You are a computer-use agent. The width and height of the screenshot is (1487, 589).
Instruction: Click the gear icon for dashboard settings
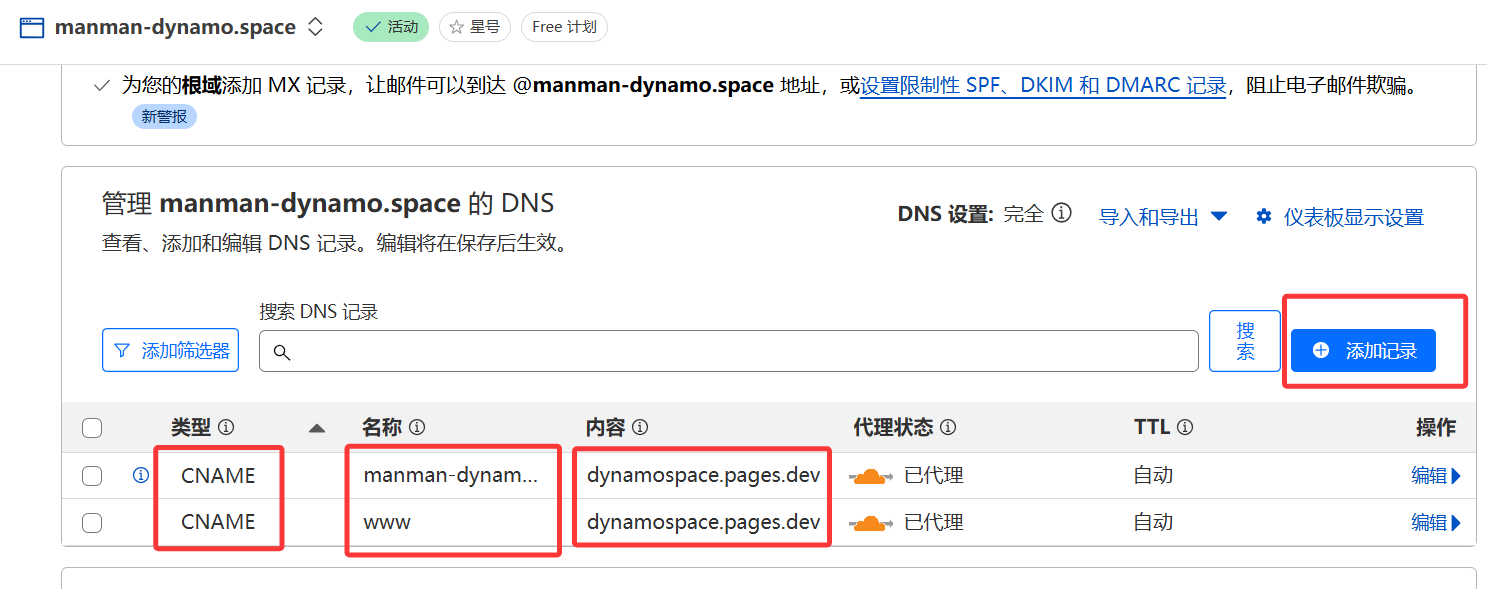pos(1264,217)
